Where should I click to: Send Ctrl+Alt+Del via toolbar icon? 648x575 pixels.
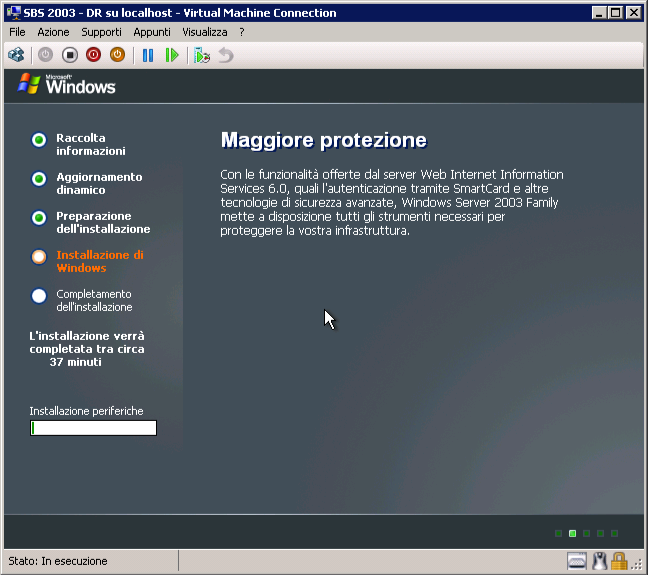(x=16, y=55)
